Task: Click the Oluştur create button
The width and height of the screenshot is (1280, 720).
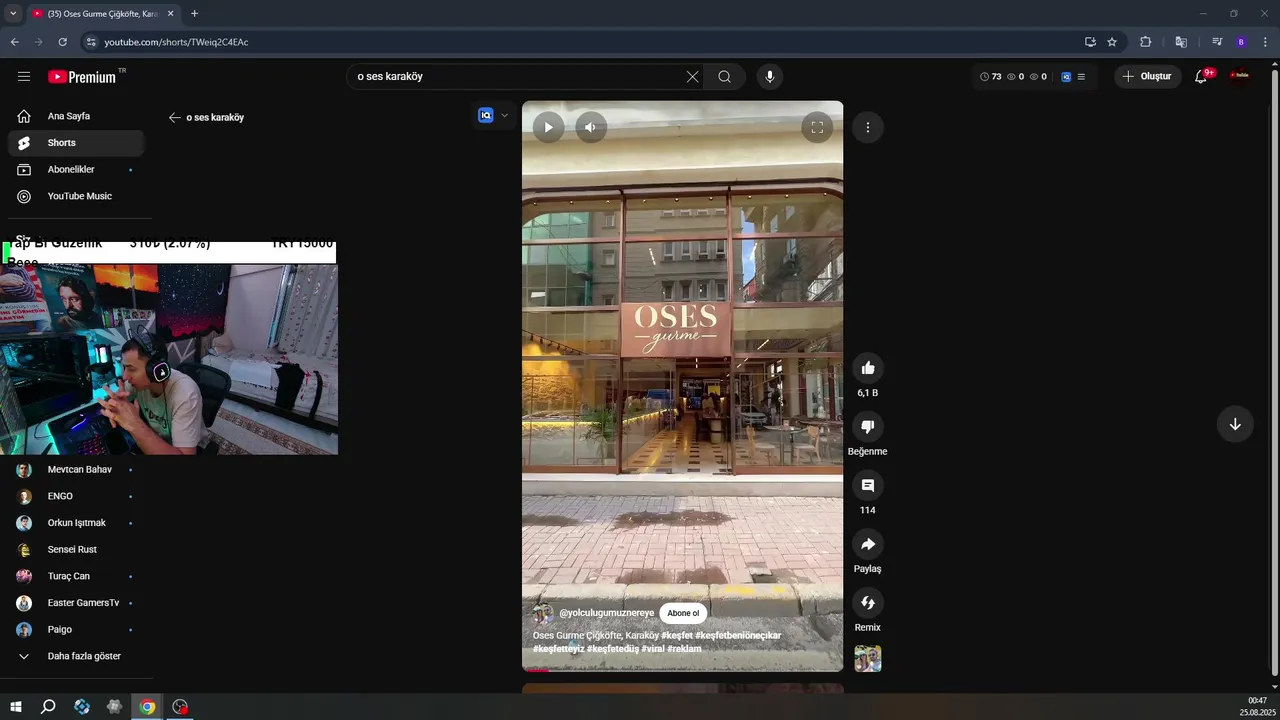Action: (x=1148, y=76)
